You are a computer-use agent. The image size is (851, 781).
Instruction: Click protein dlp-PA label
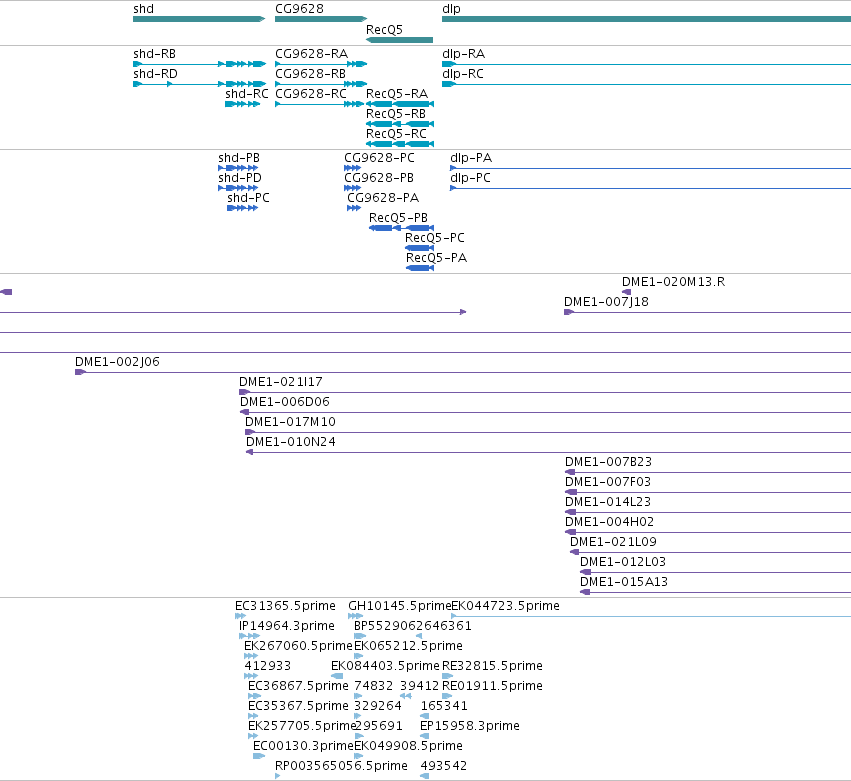pyautogui.click(x=471, y=158)
